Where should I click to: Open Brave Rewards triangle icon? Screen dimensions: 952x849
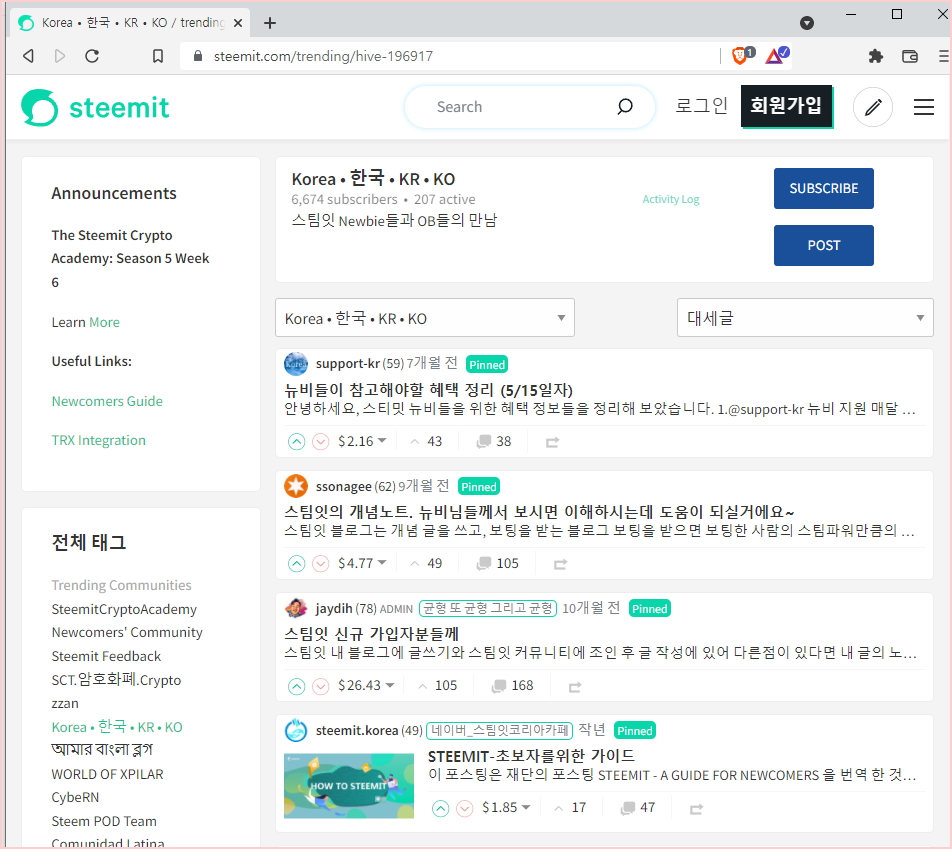(x=777, y=55)
